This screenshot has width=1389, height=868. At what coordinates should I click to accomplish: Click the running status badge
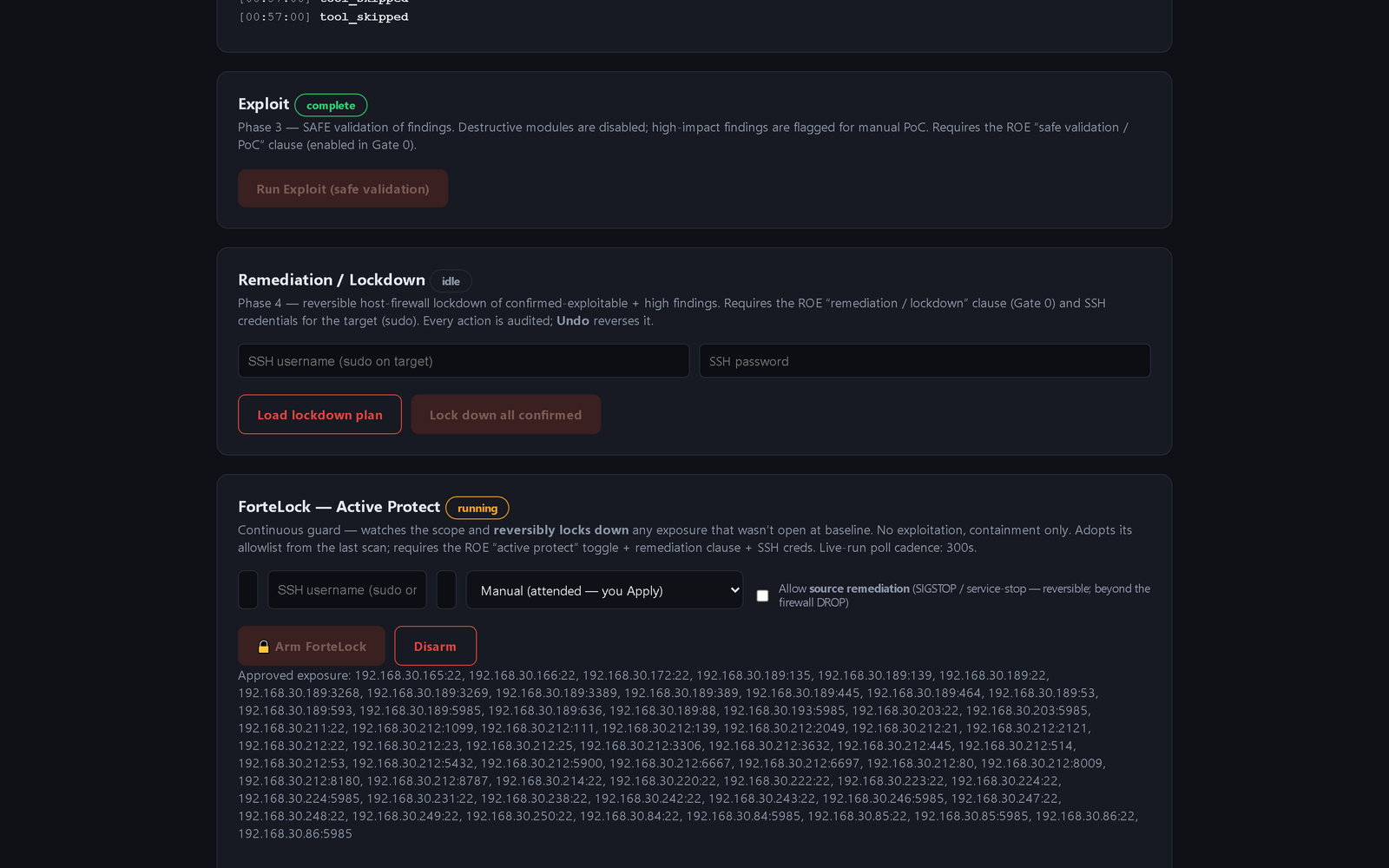pos(477,508)
